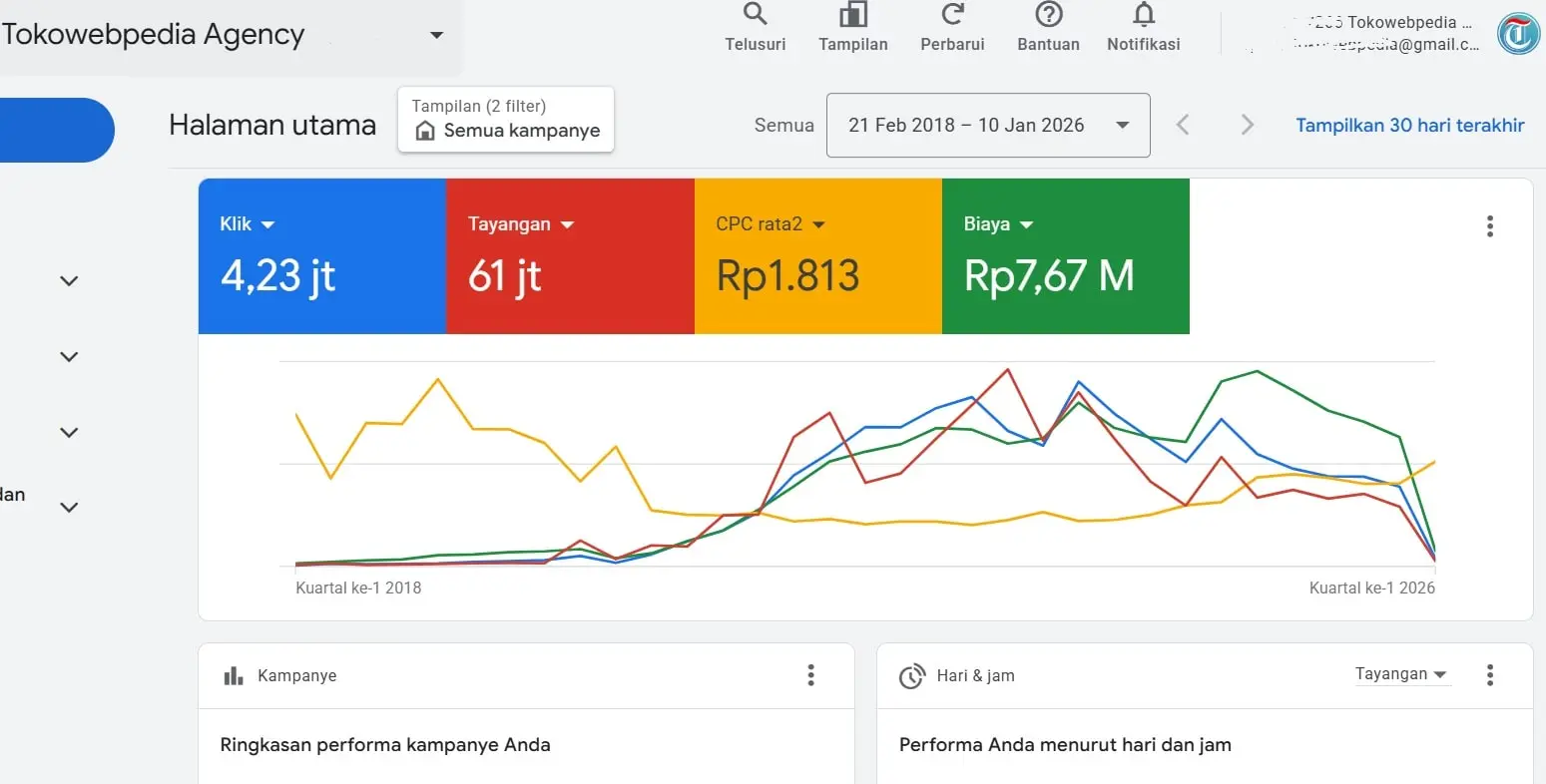Click the Tampilkan 30 hari terakhir link
Viewport: 1546px width, 784px height.
point(1409,125)
